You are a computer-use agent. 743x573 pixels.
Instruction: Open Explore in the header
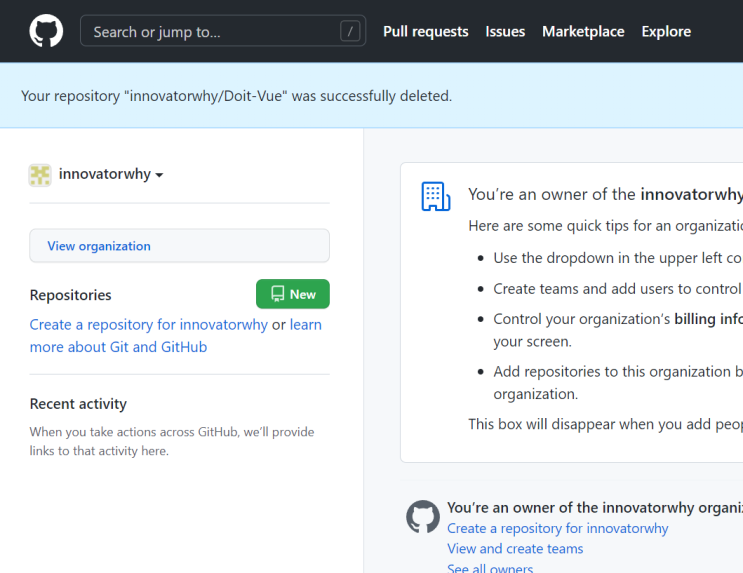click(666, 31)
